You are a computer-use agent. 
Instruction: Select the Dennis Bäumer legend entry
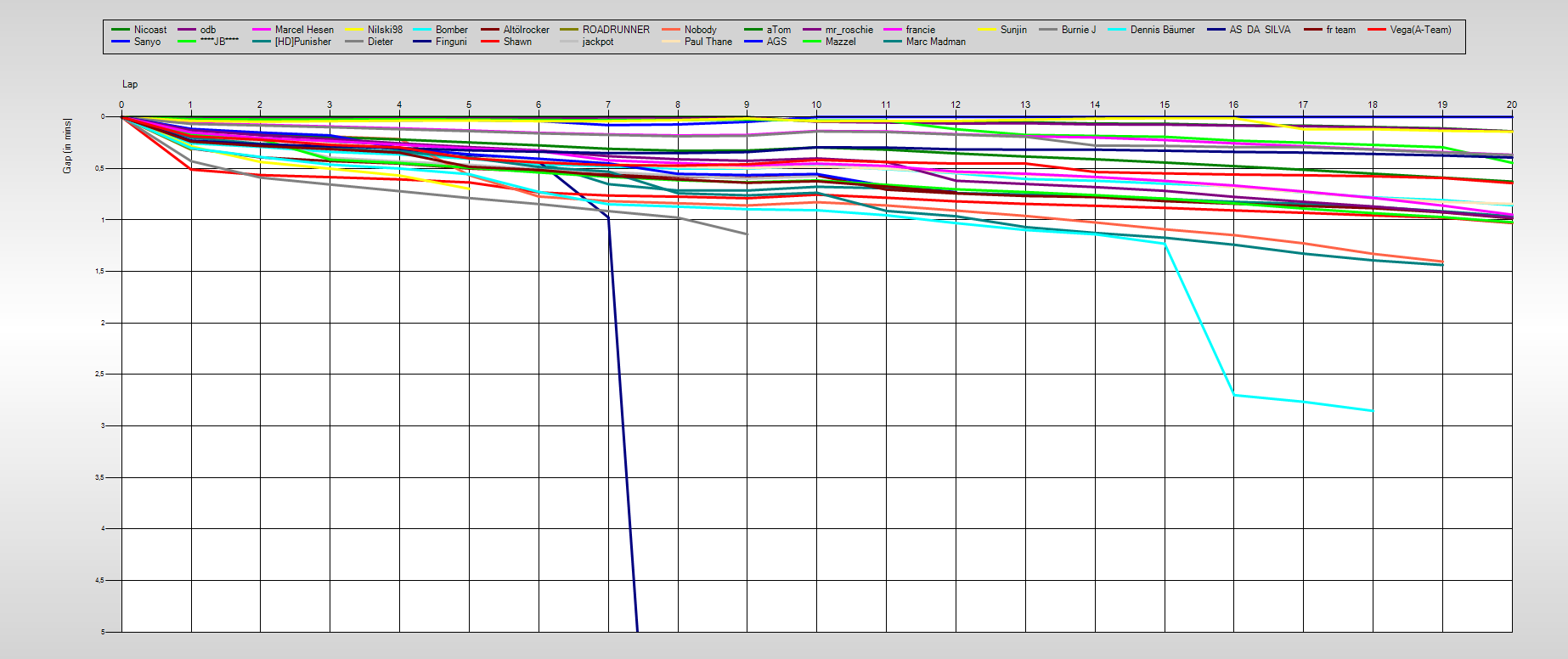(x=1162, y=30)
